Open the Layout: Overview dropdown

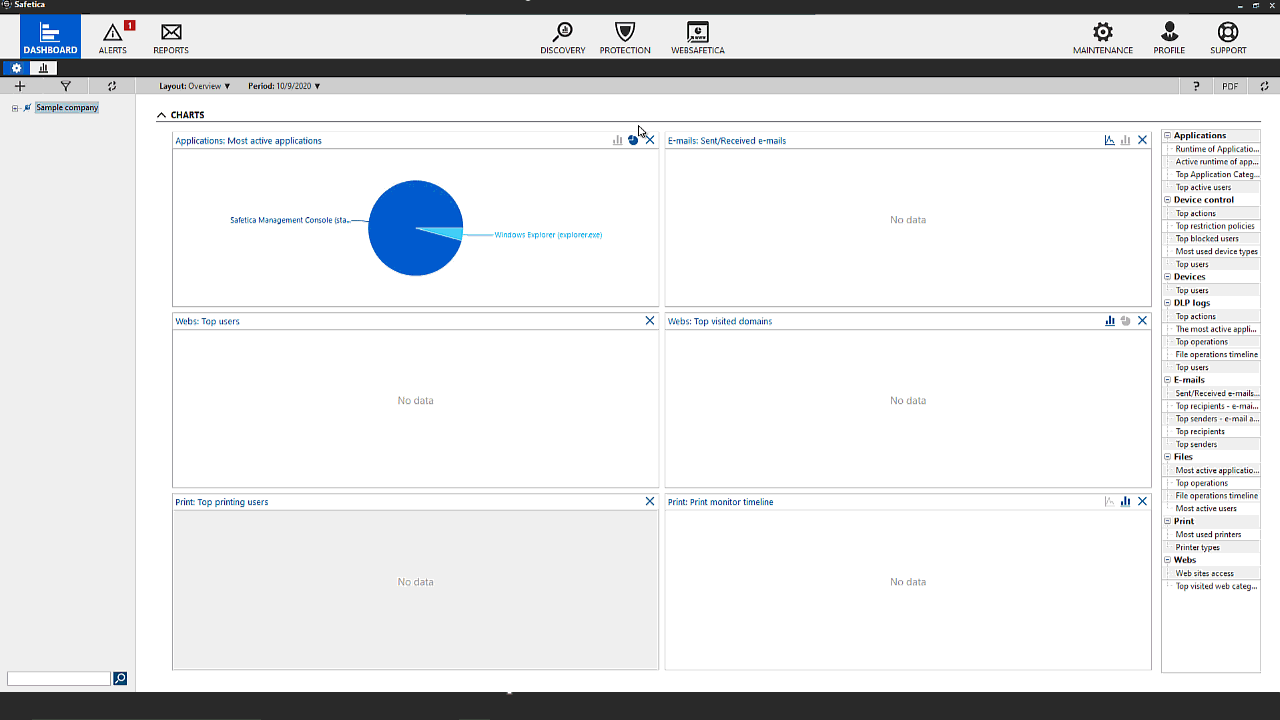pos(193,86)
